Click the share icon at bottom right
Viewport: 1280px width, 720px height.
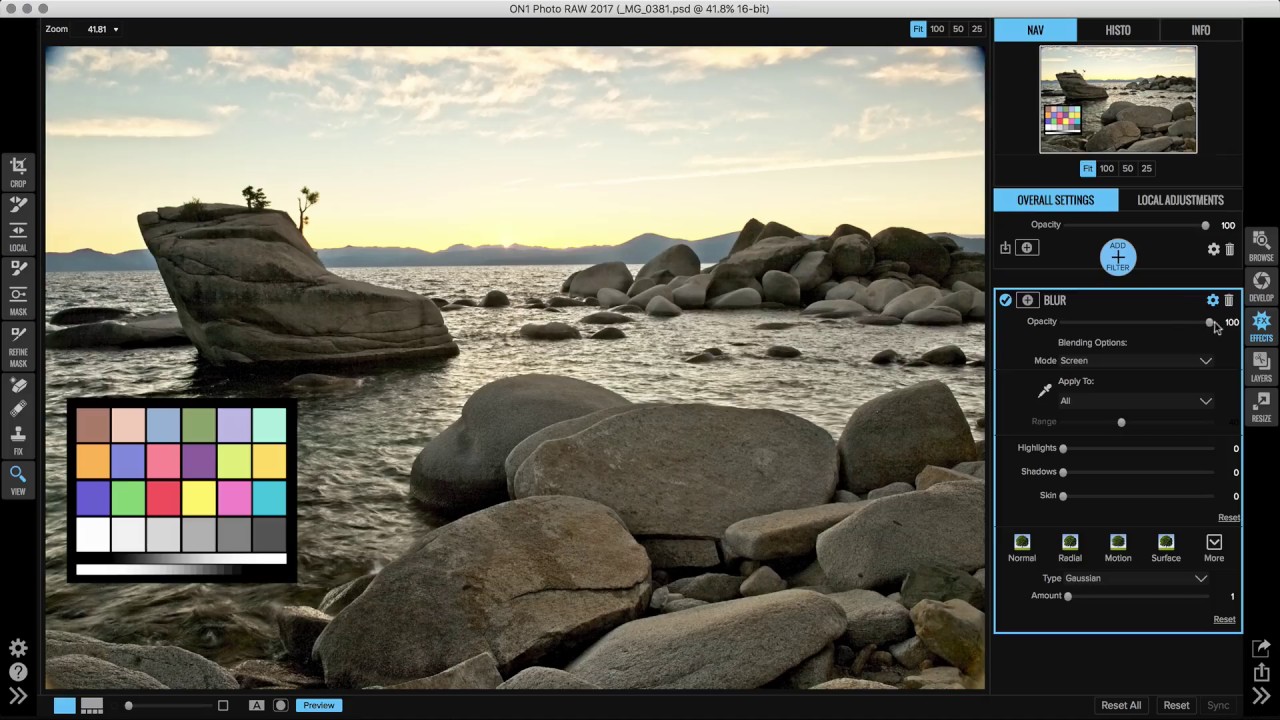pyautogui.click(x=1261, y=672)
